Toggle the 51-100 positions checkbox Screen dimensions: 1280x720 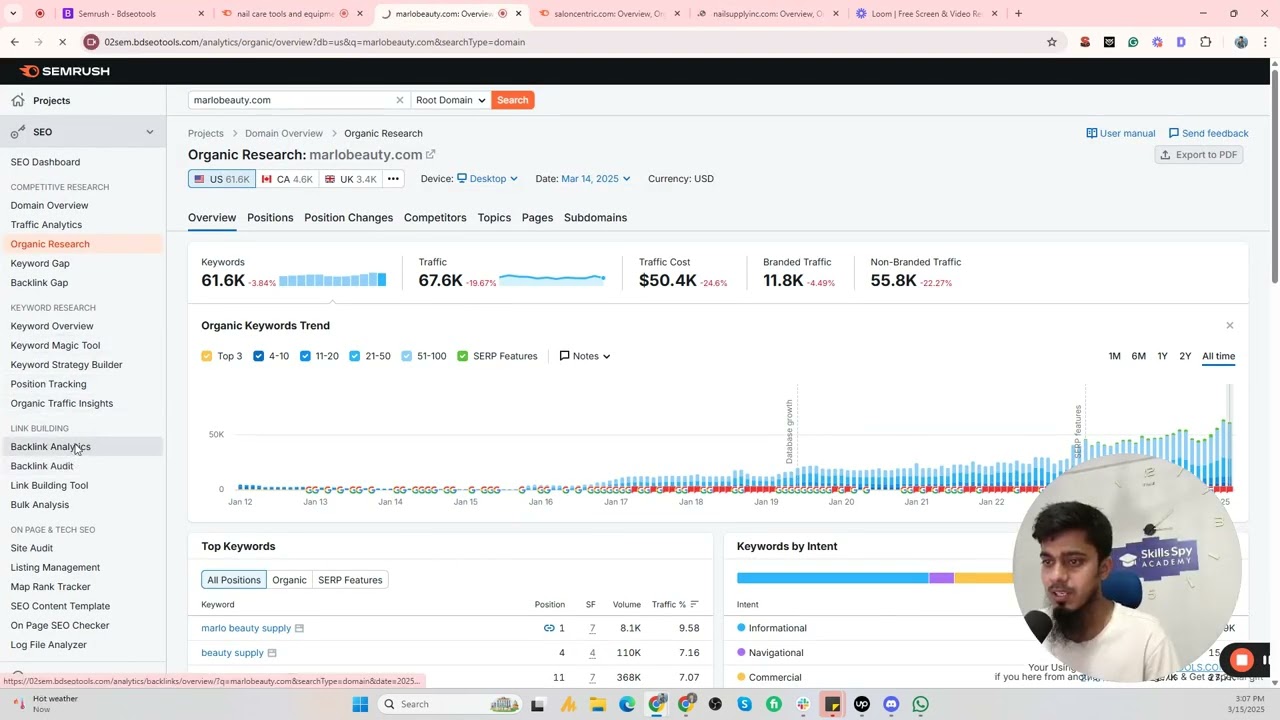(x=406, y=356)
